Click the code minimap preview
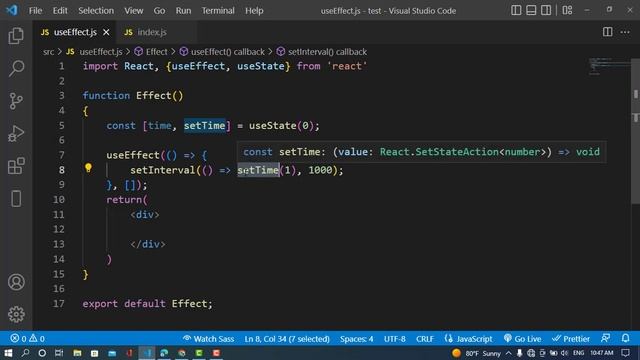 click(x=610, y=67)
